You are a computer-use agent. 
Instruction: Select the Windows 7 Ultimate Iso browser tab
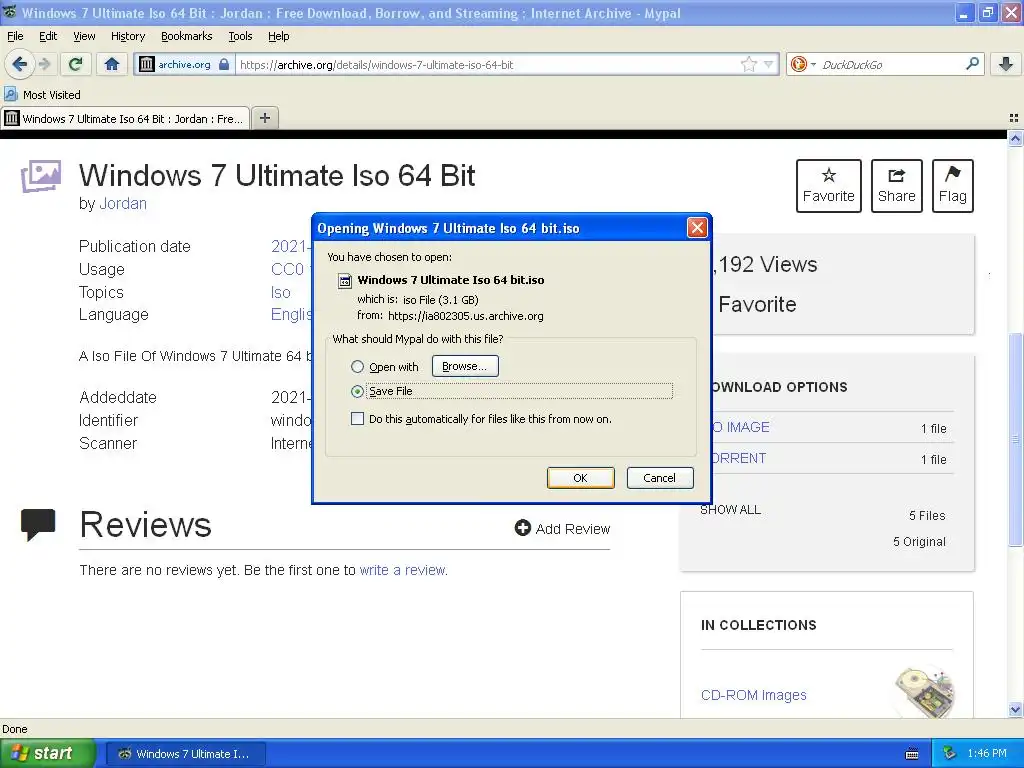pos(125,118)
